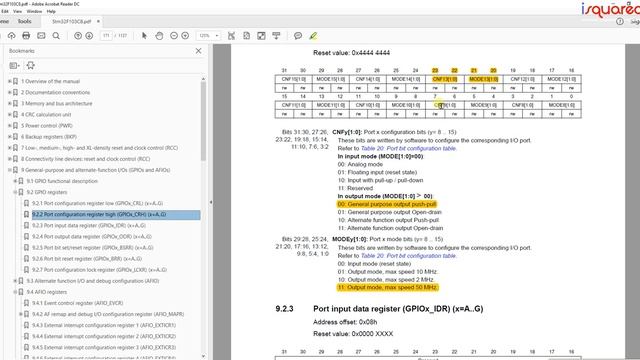
Task: Click the current page number field
Action: [x=106, y=36]
